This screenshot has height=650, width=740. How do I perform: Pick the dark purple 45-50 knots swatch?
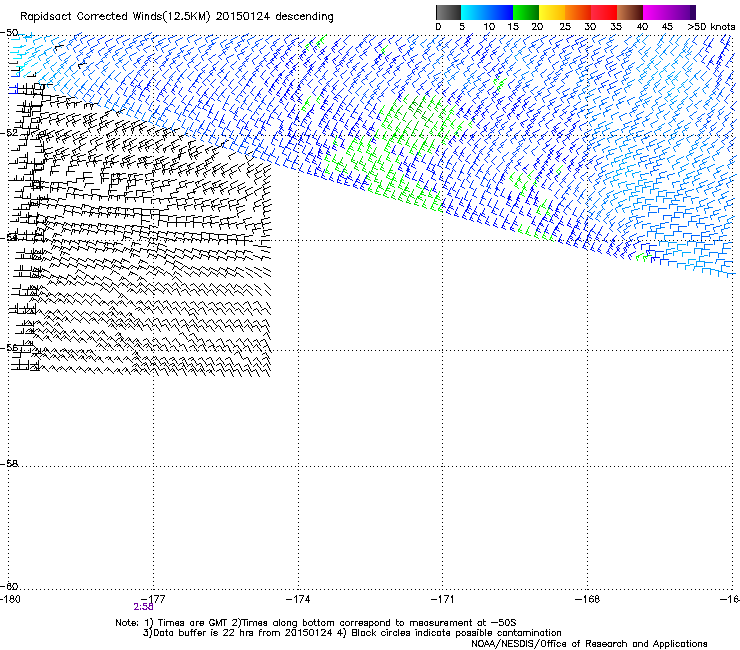pyautogui.click(x=682, y=12)
